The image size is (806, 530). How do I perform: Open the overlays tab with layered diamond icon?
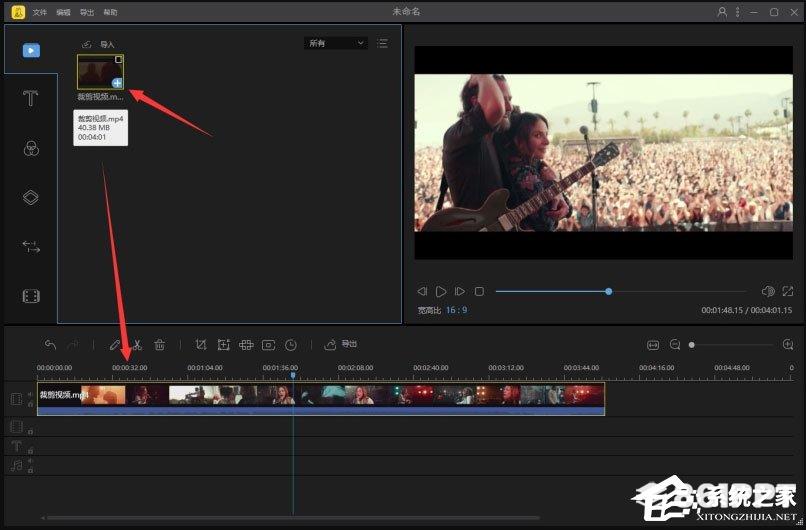tap(31, 197)
